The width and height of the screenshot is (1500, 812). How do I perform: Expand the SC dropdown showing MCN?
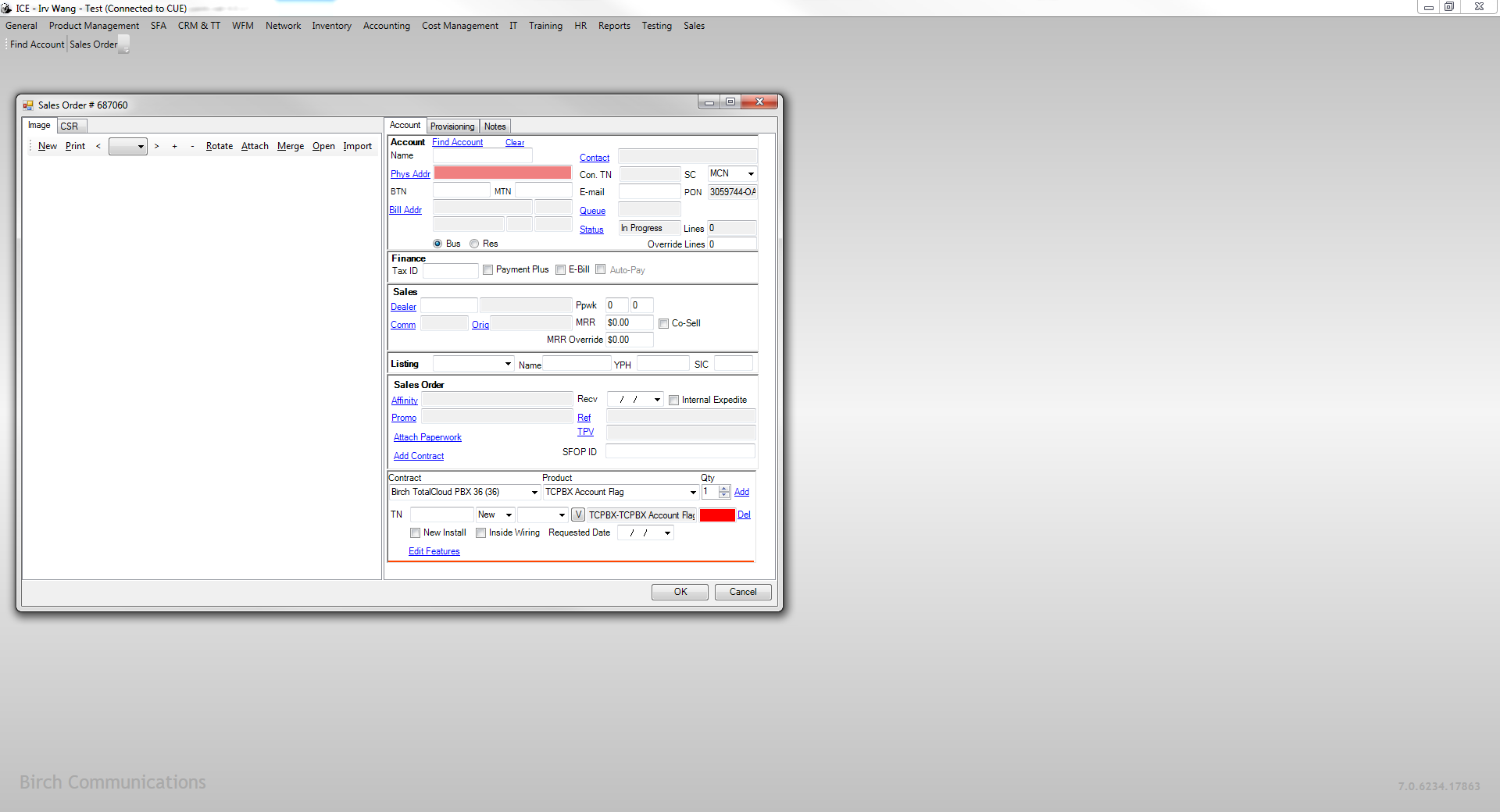[751, 174]
